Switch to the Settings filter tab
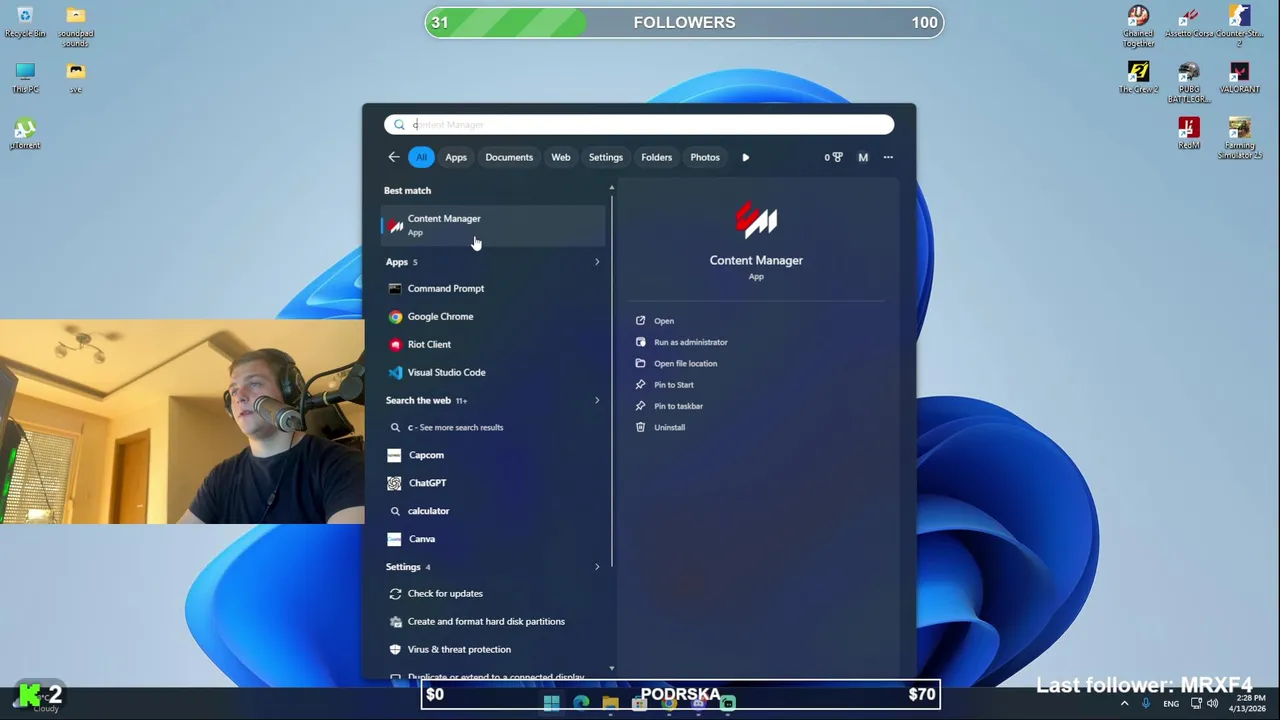The width and height of the screenshot is (1280, 720). pyautogui.click(x=606, y=157)
